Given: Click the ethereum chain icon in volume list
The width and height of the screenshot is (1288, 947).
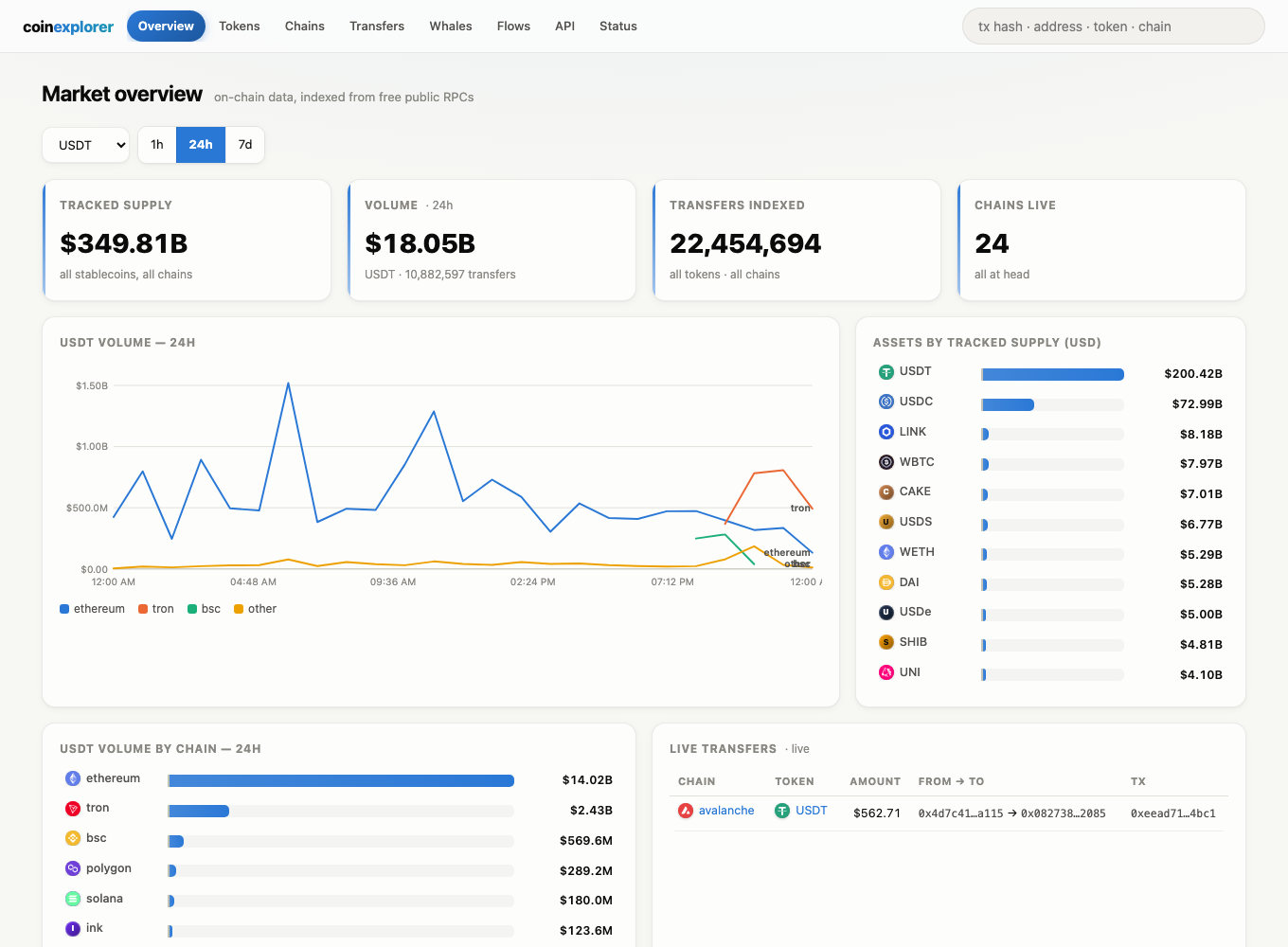Looking at the screenshot, I should [x=73, y=778].
